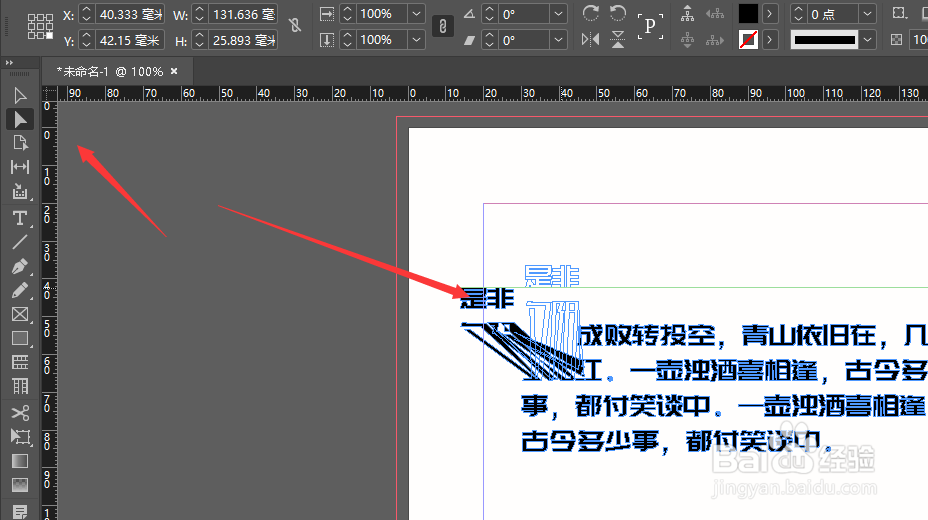Click the black stroke style preview line
The height and width of the screenshot is (520, 928).
[825, 40]
